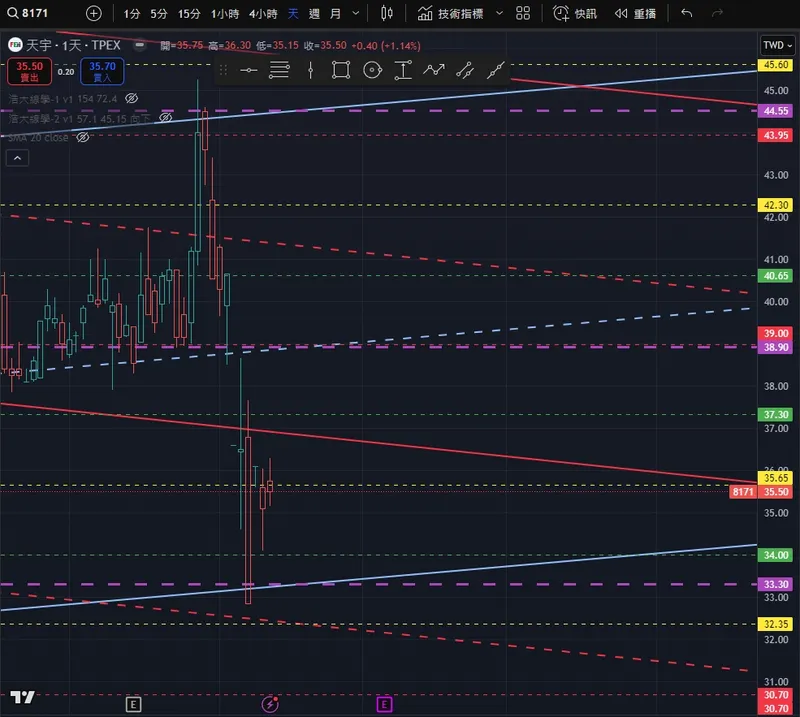Click the 天宇 company logo icon
Viewport: 800px width, 717px height.
coord(15,45)
